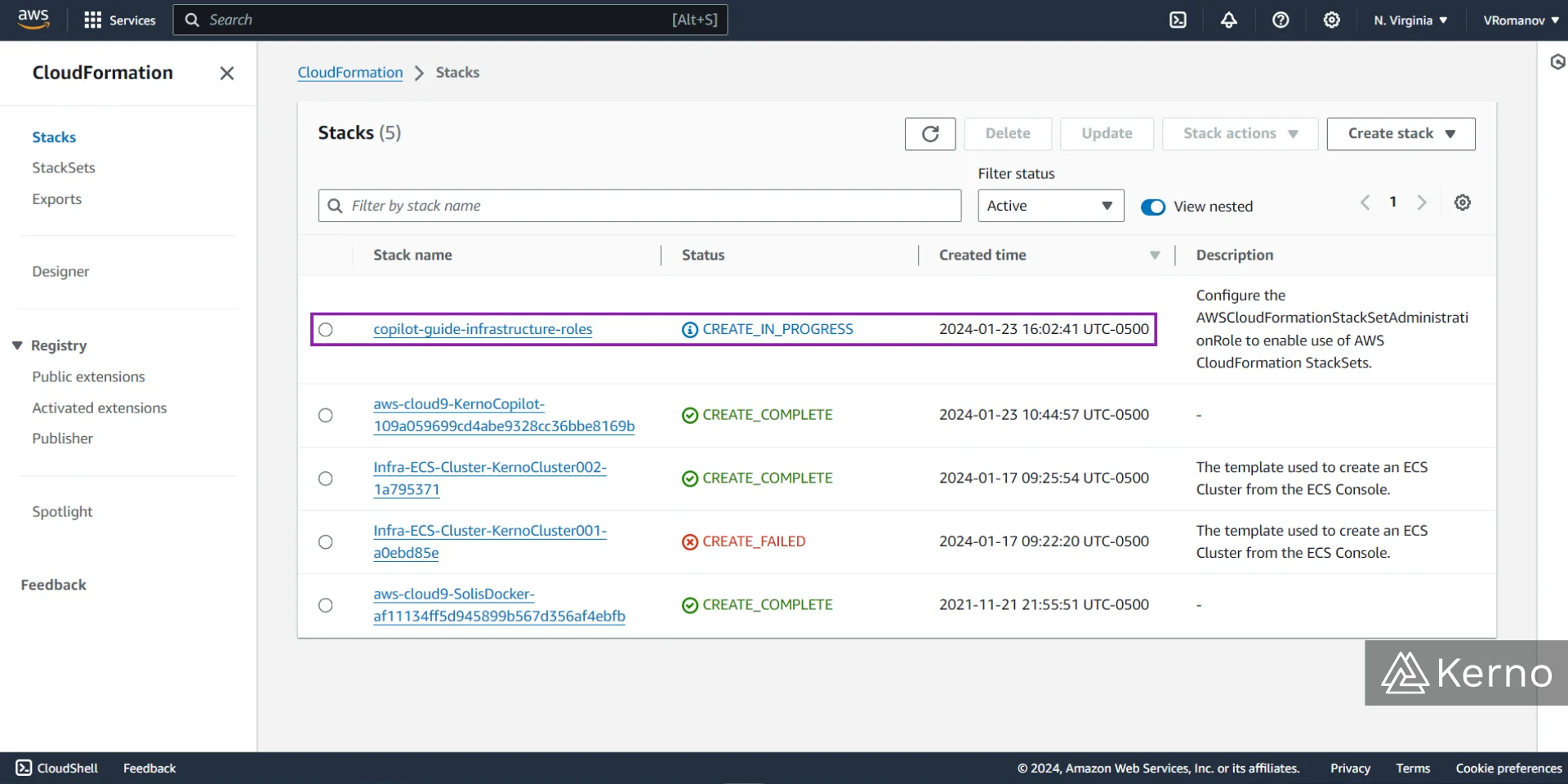Open Exports in sidebar
This screenshot has height=784, width=1568.
(57, 199)
